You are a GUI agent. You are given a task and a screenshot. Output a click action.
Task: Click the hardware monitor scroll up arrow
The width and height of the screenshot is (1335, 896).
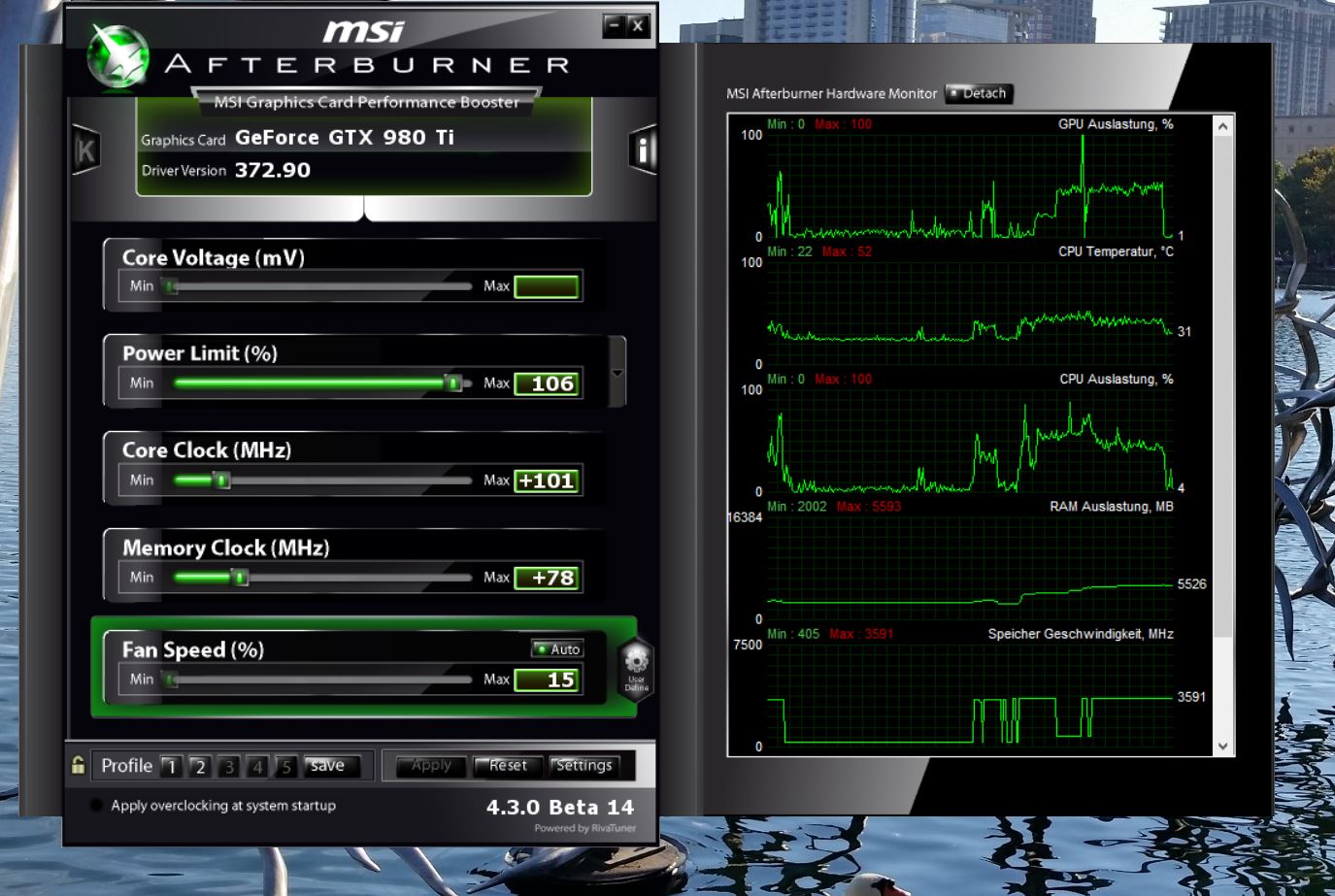click(x=1223, y=126)
